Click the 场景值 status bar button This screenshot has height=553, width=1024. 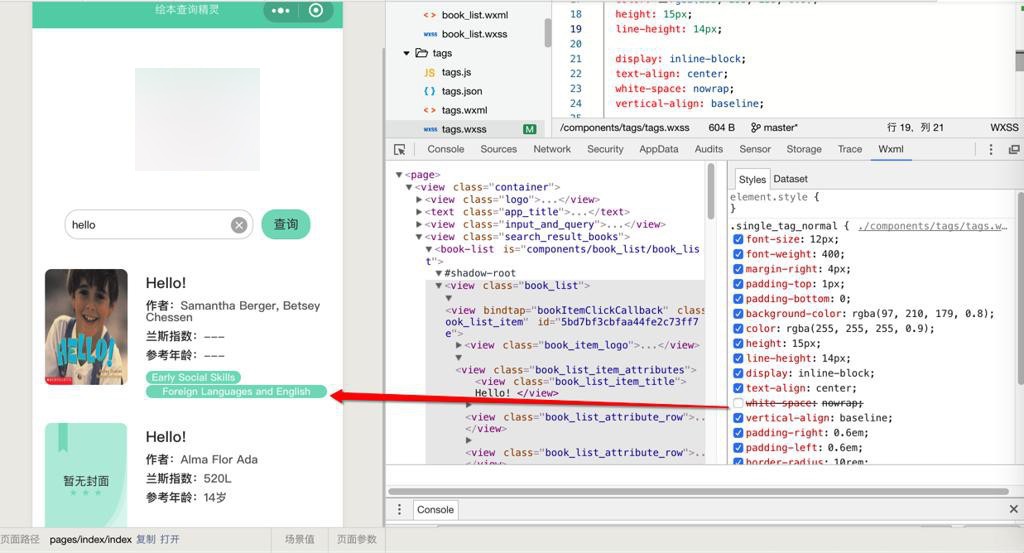[x=300, y=539]
